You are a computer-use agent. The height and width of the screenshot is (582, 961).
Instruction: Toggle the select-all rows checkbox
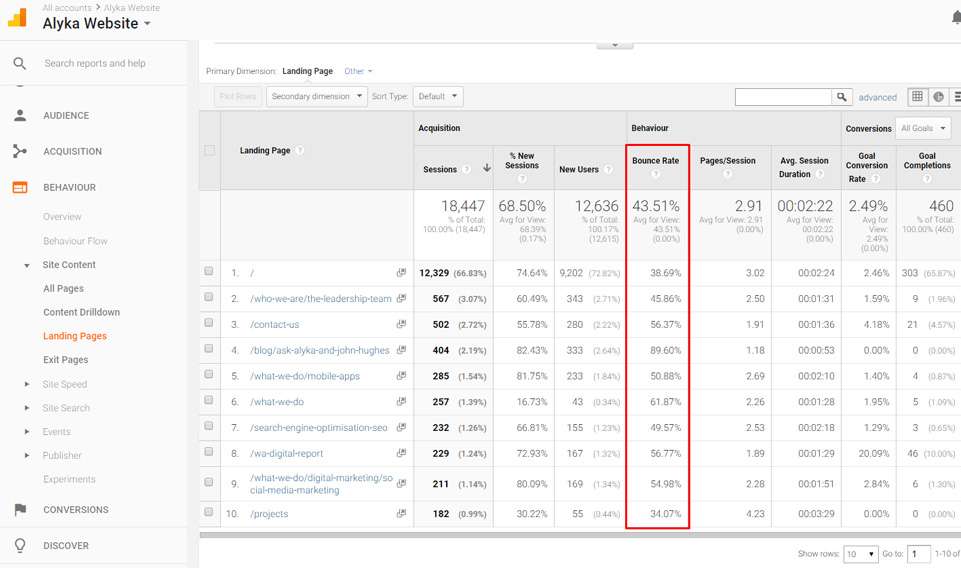(210, 150)
